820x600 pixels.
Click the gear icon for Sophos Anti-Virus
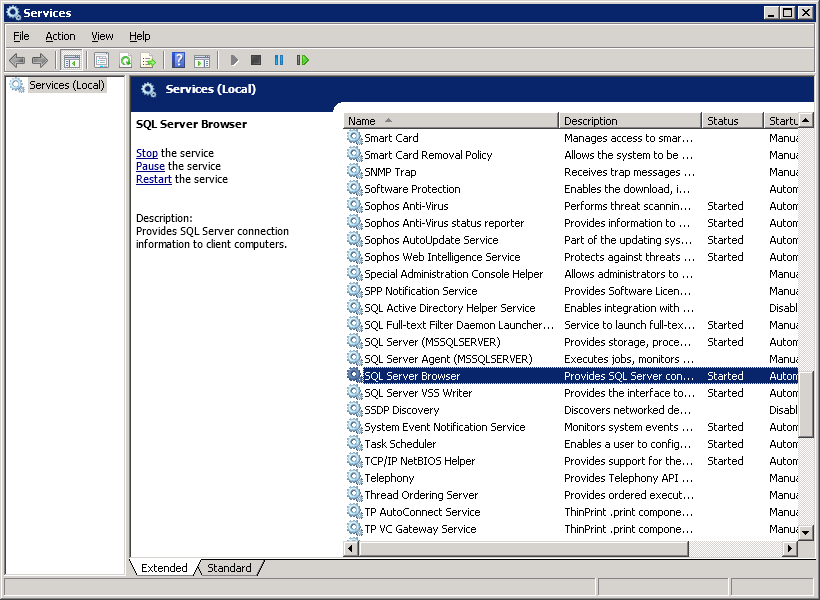(355, 206)
